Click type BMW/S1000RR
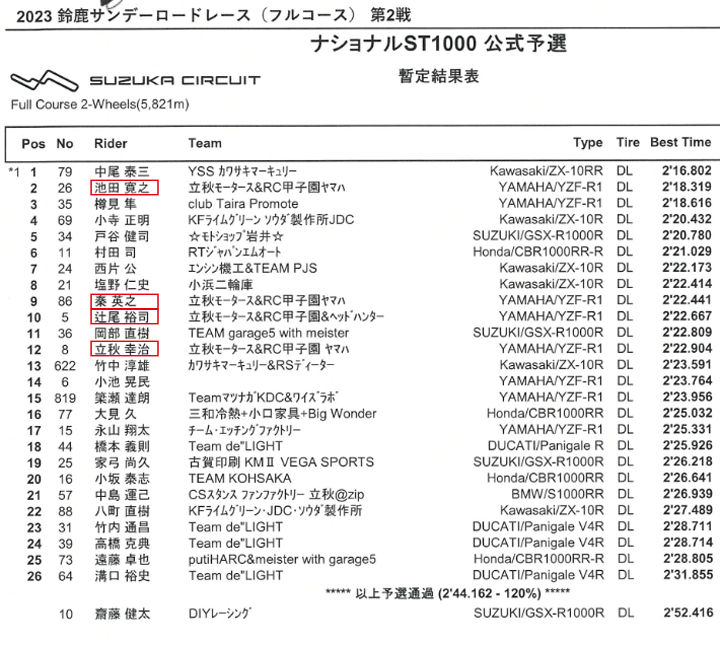 557,494
